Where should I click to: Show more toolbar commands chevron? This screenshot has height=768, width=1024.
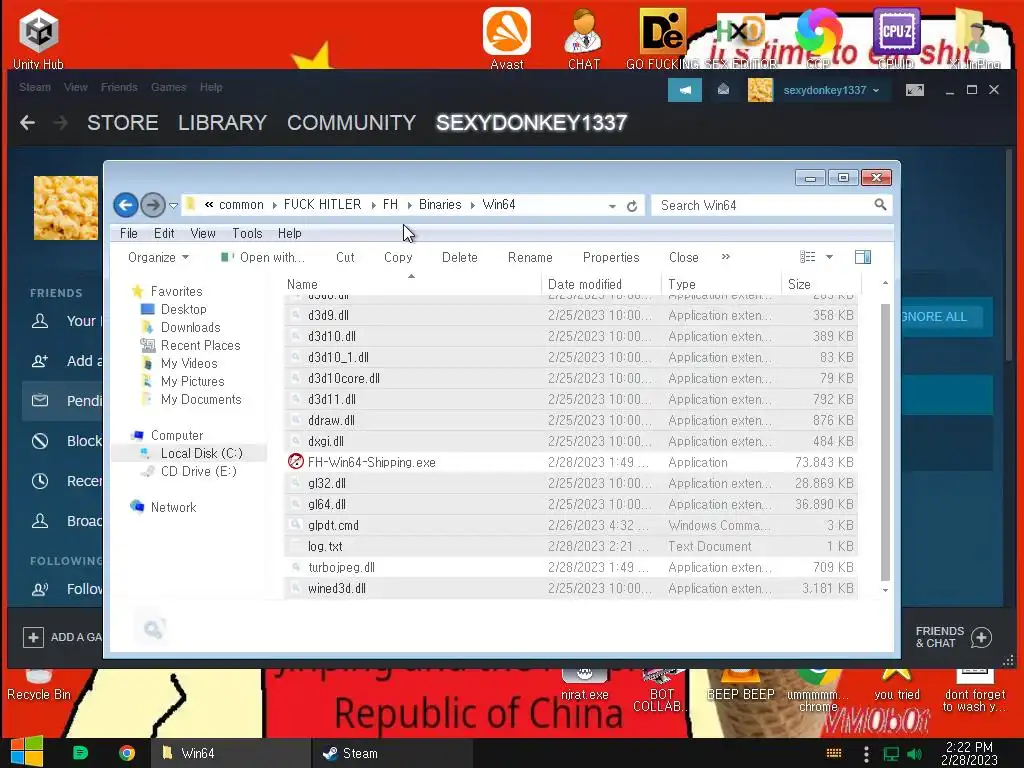[x=725, y=257]
